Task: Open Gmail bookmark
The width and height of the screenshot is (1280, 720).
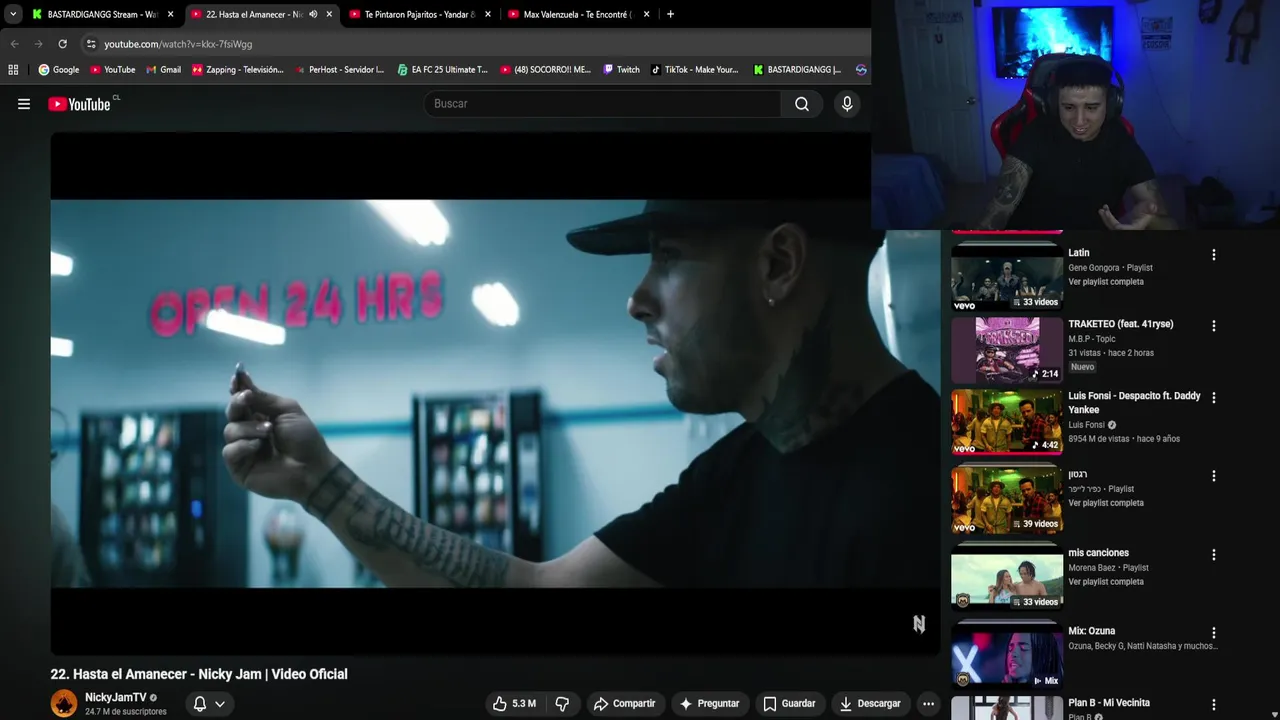Action: coord(163,70)
